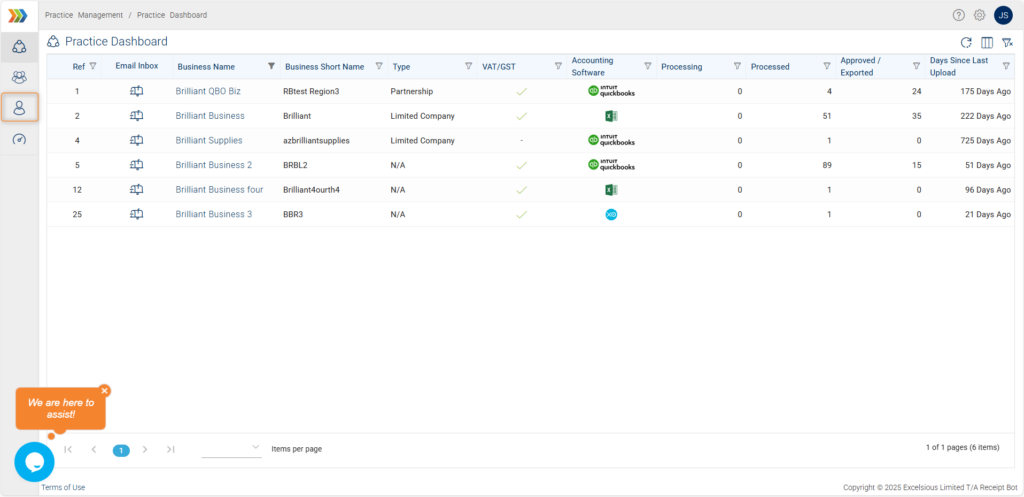The height and width of the screenshot is (497, 1024).
Task: Click Practice Management in the breadcrumb
Action: point(84,15)
